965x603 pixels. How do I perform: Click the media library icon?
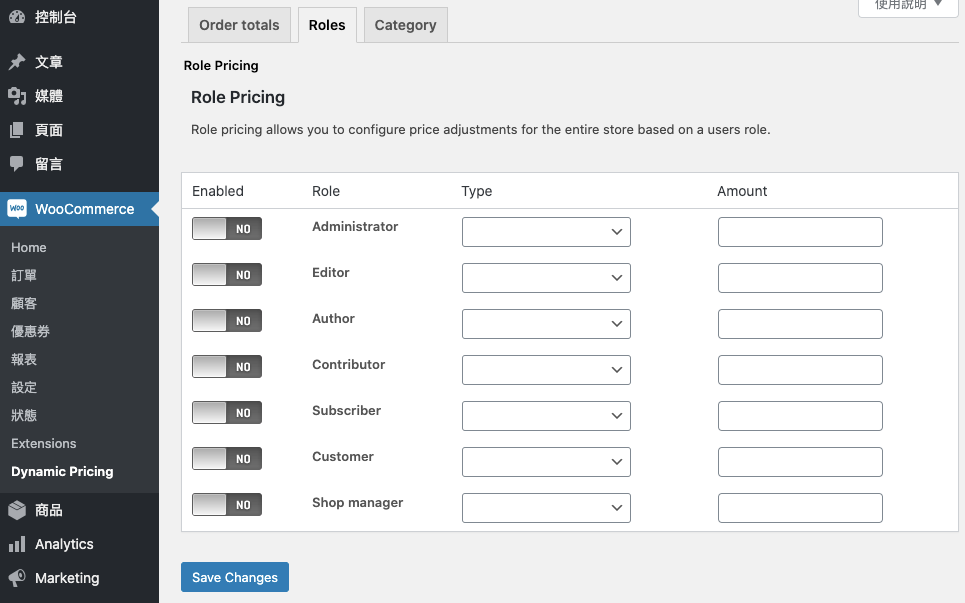17,96
